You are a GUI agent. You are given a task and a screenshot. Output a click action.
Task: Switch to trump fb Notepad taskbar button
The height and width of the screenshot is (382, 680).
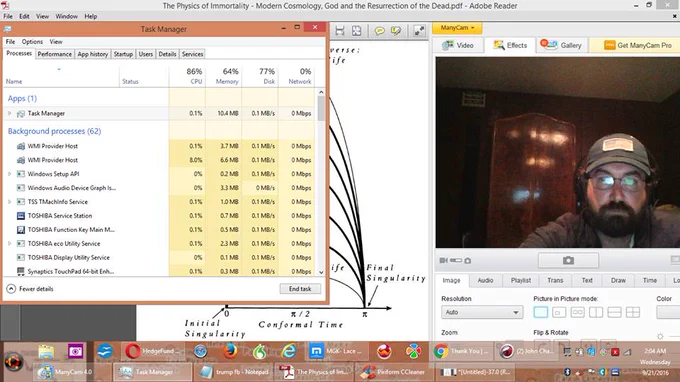pyautogui.click(x=234, y=372)
